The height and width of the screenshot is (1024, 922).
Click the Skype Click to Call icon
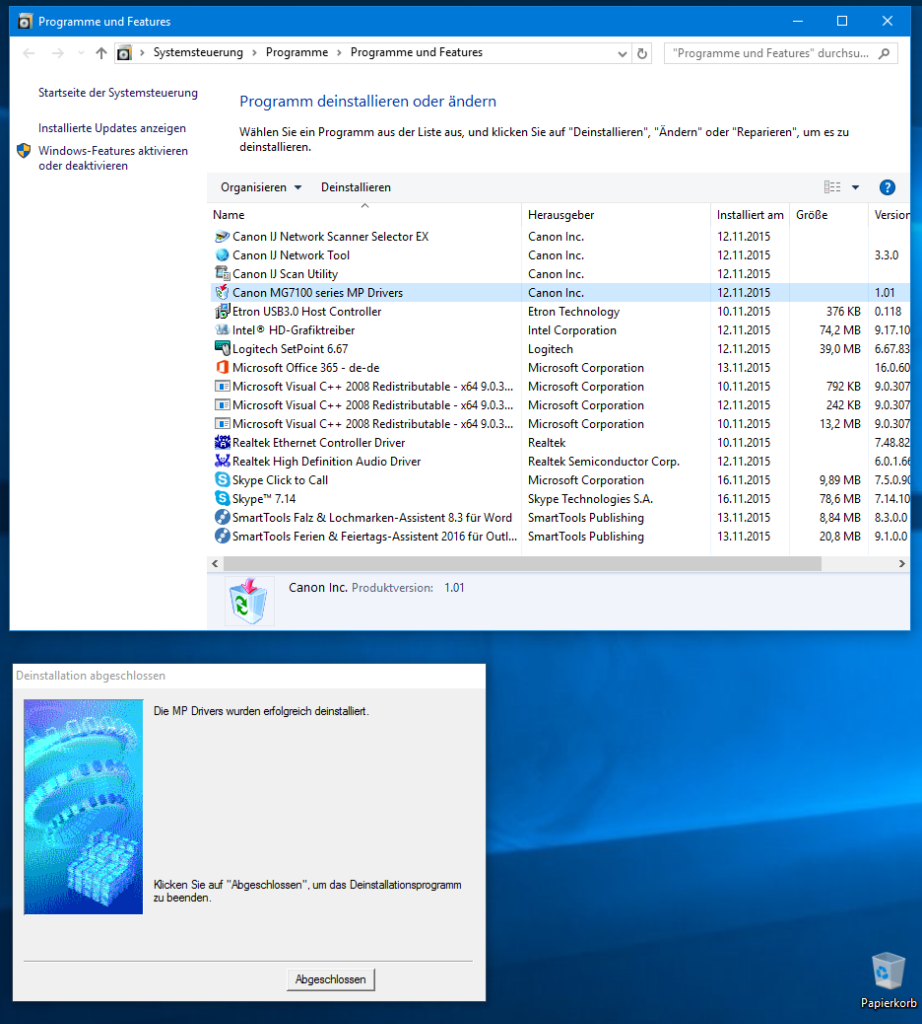pos(222,480)
